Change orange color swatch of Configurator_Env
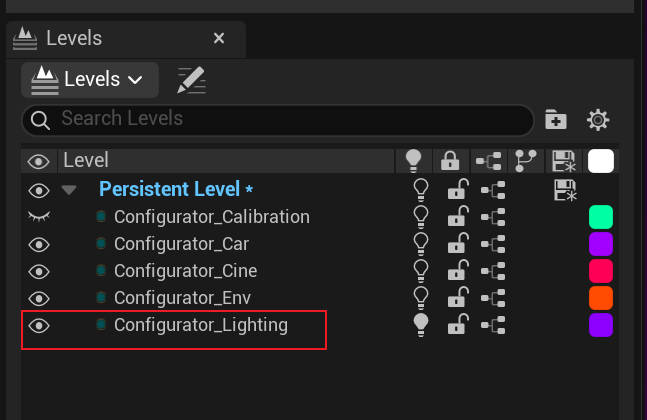This screenshot has height=420, width=647. tap(600, 298)
